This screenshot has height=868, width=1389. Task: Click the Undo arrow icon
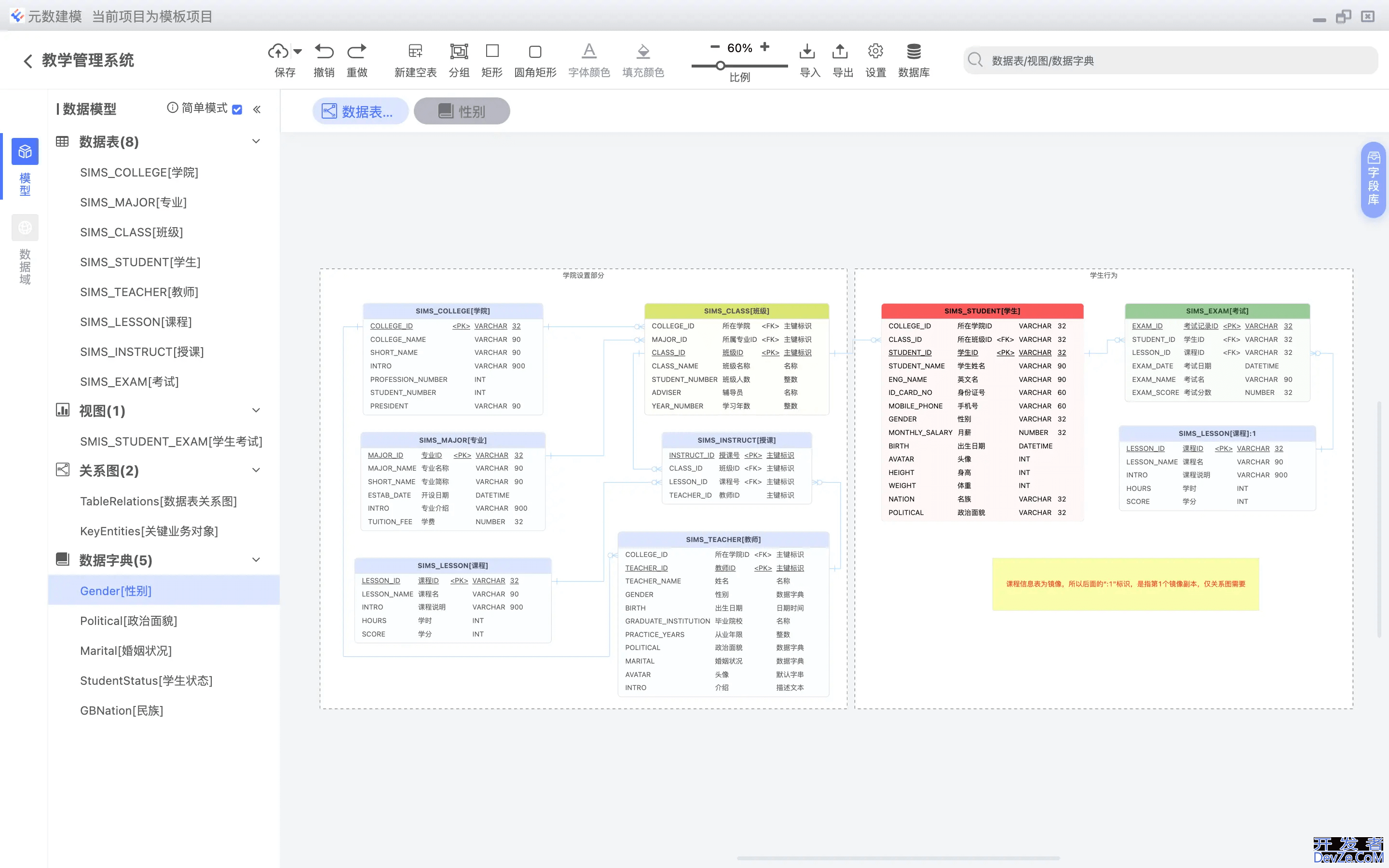point(324,51)
